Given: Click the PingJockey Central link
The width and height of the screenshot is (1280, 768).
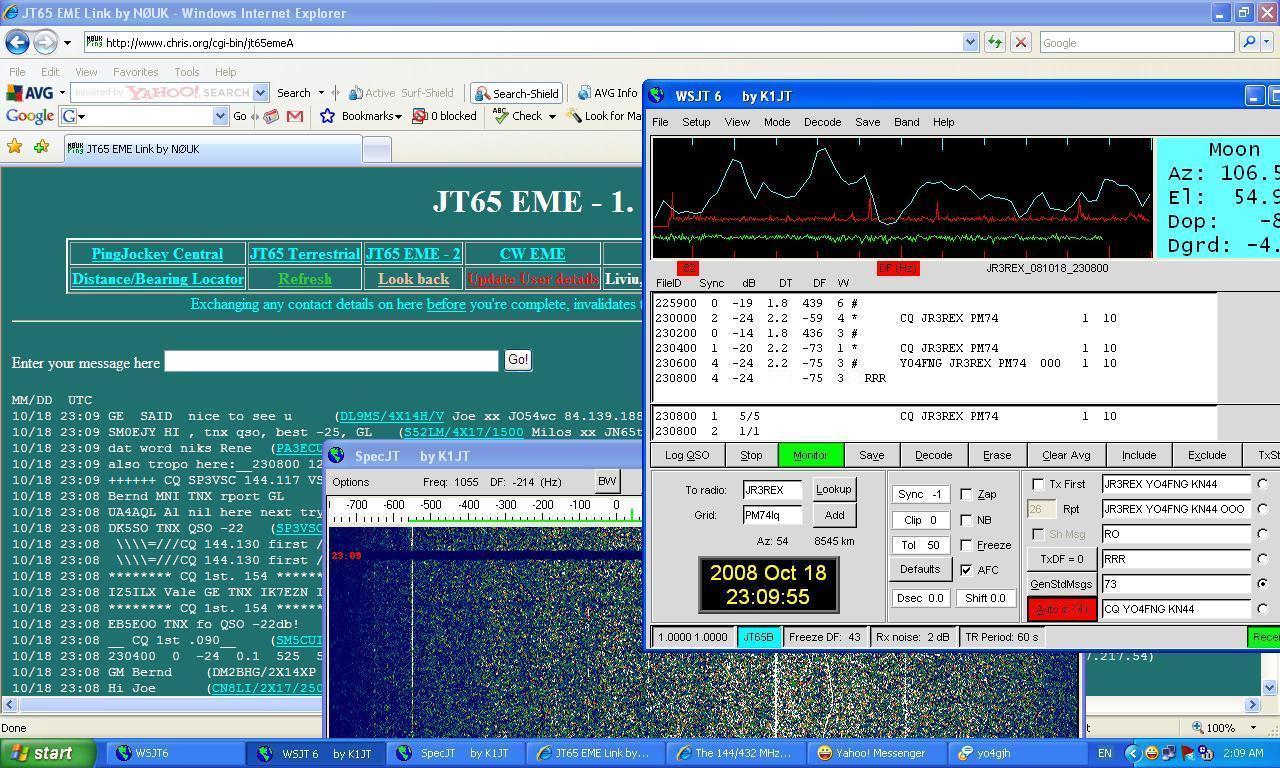Looking at the screenshot, I should (157, 254).
